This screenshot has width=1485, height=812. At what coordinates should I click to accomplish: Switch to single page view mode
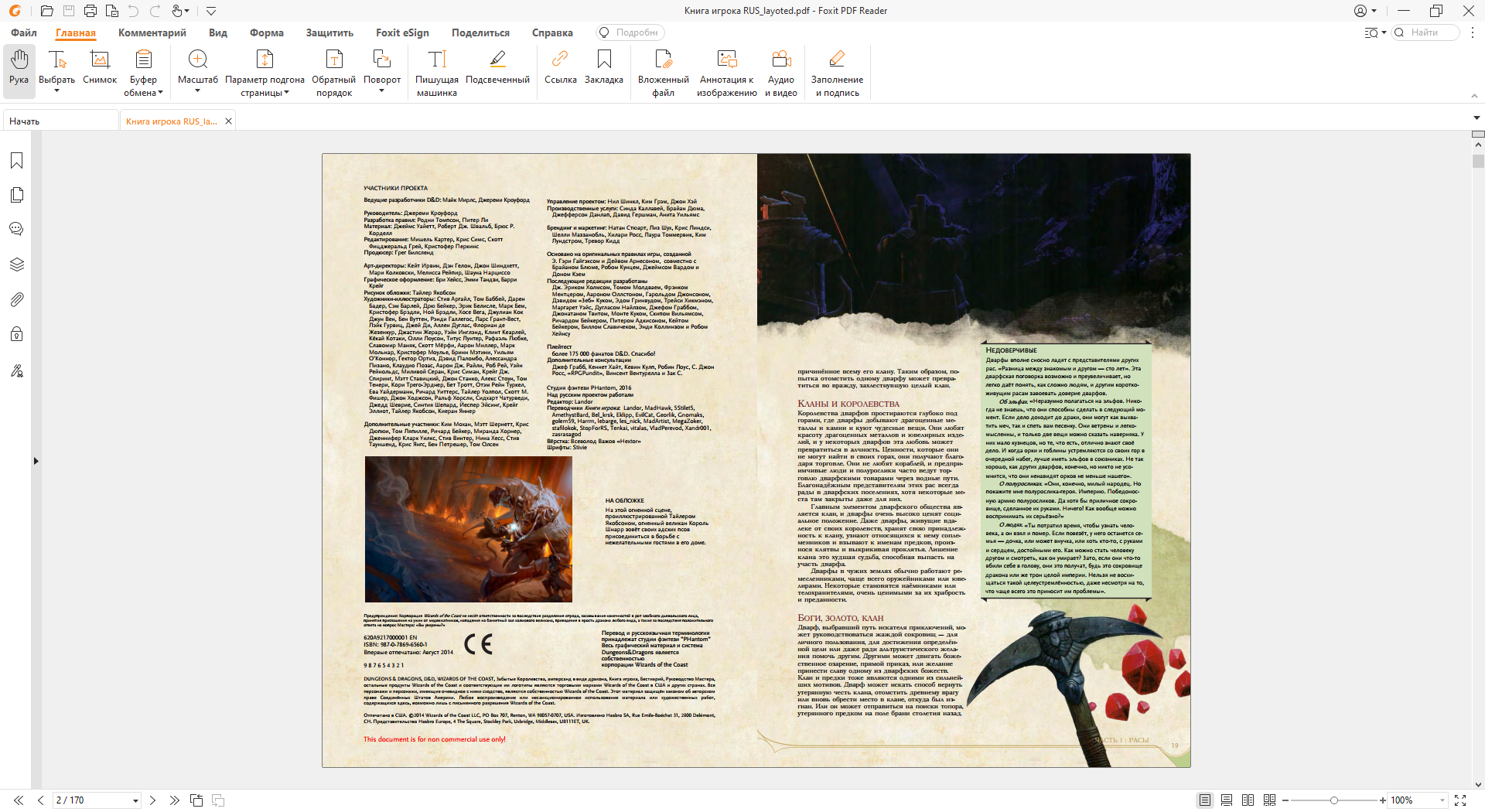[x=1204, y=800]
